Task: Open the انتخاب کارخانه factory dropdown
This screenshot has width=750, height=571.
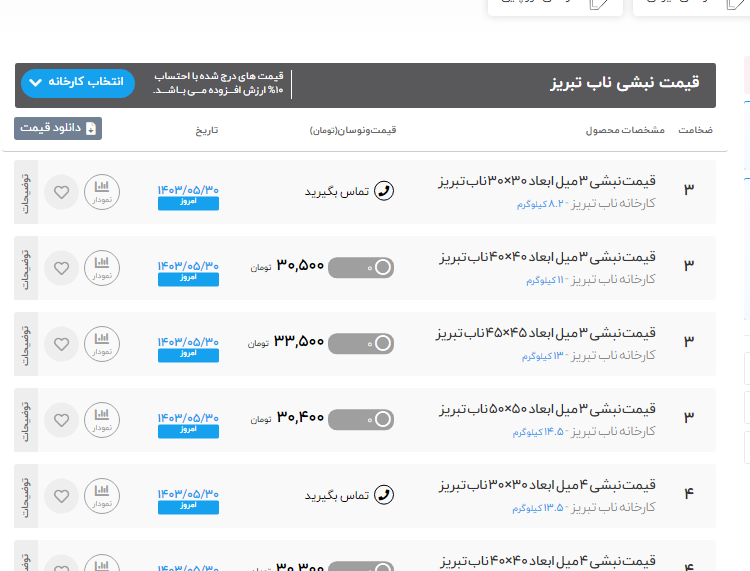Action: click(x=77, y=82)
